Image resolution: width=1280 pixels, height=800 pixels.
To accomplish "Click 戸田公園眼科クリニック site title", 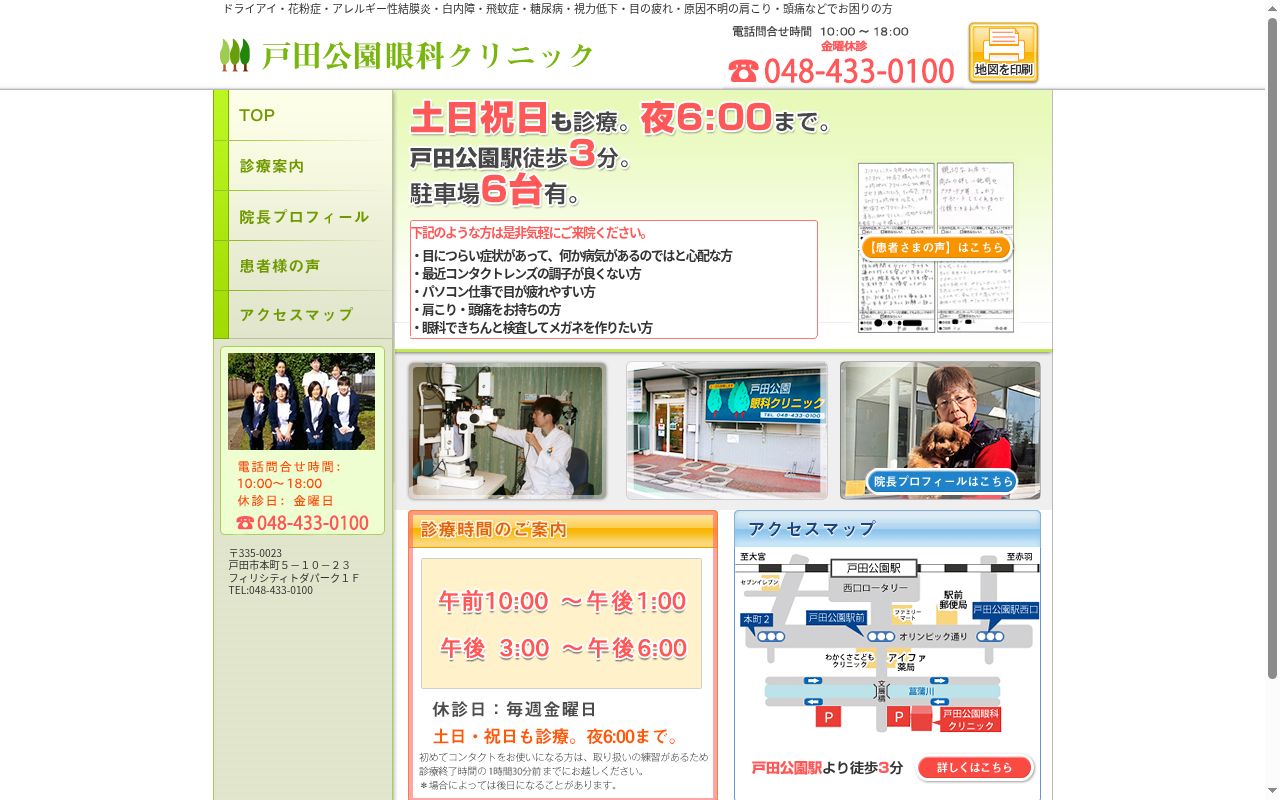I will click(x=428, y=56).
